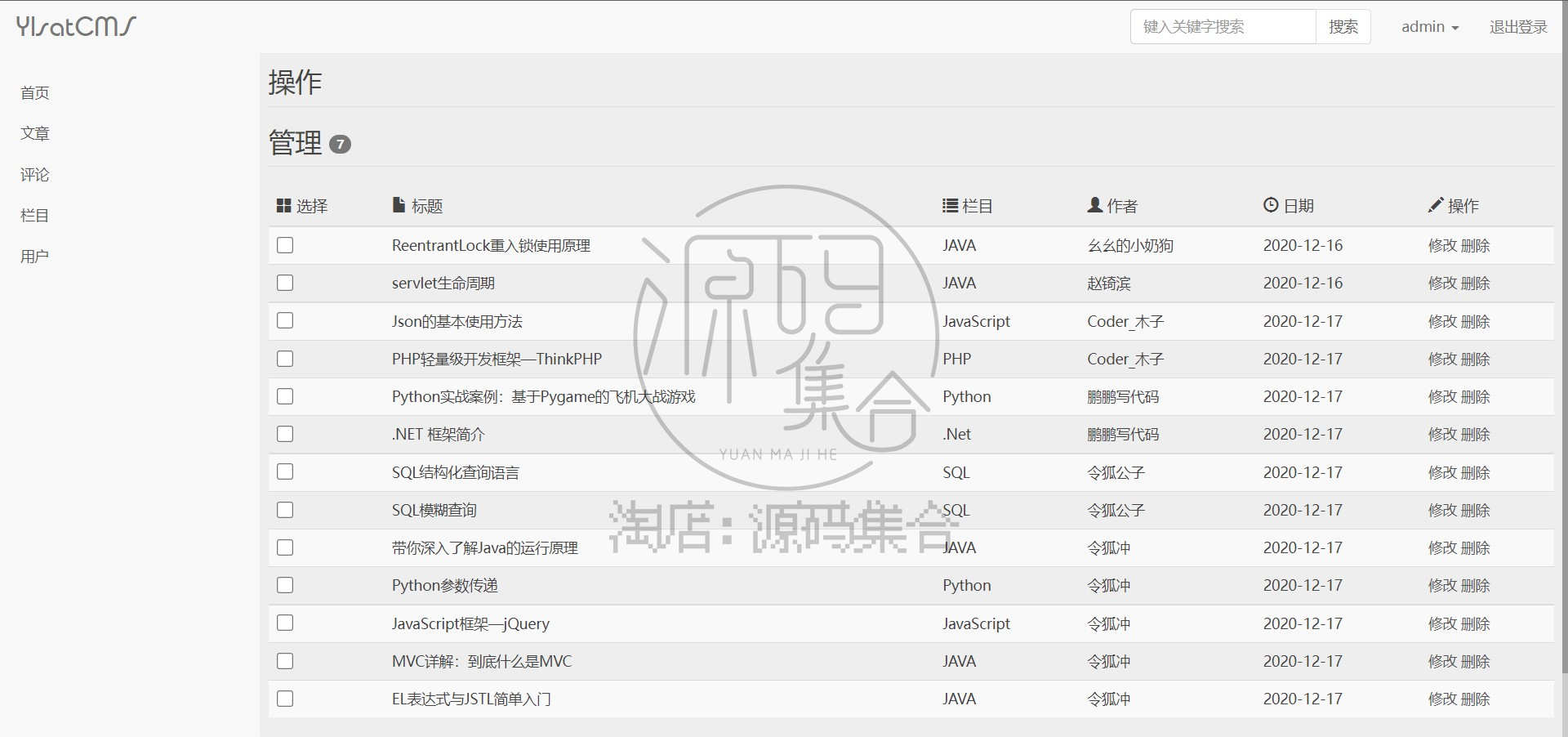Click the PHP column cell
The image size is (1568, 737).
tap(956, 360)
